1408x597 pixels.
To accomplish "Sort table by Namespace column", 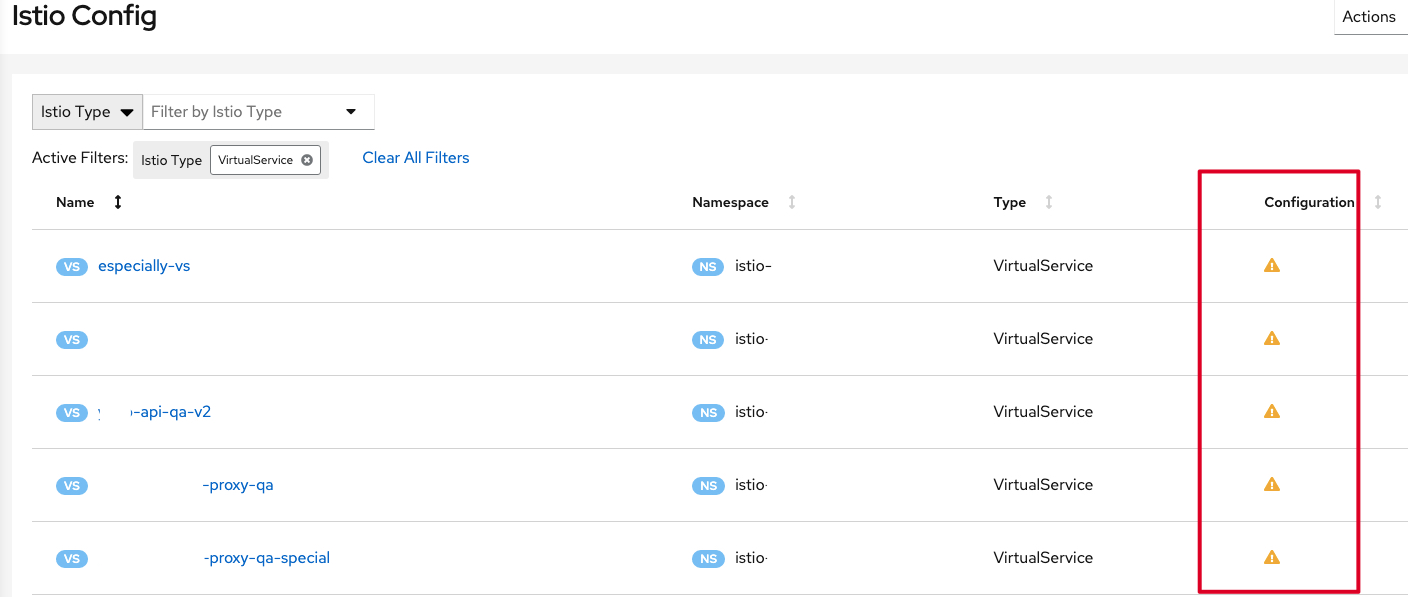I will pos(791,202).
